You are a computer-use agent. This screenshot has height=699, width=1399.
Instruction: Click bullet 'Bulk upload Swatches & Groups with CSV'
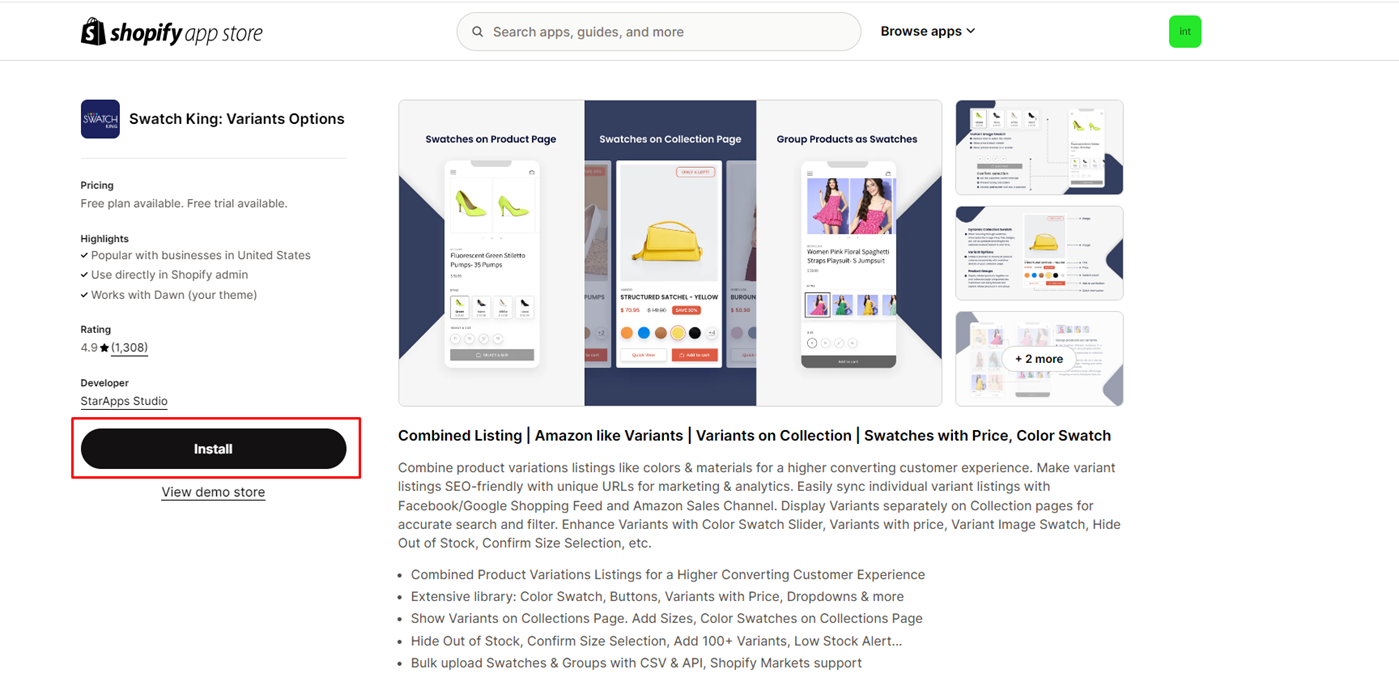636,663
